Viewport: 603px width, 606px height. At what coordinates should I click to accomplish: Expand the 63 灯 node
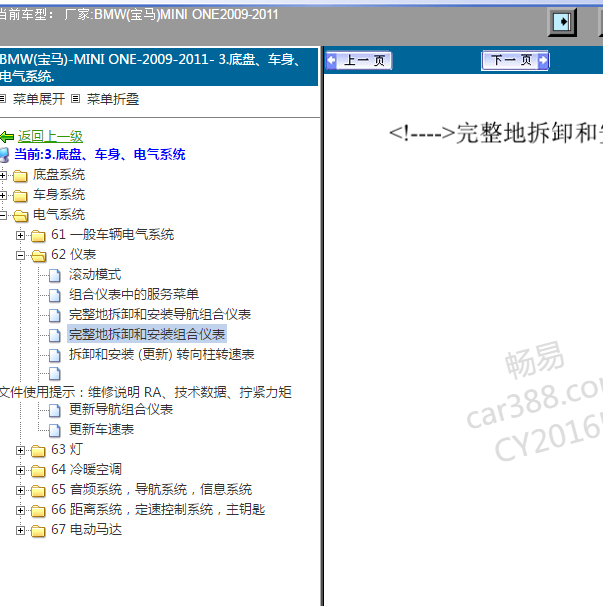[x=20, y=450]
